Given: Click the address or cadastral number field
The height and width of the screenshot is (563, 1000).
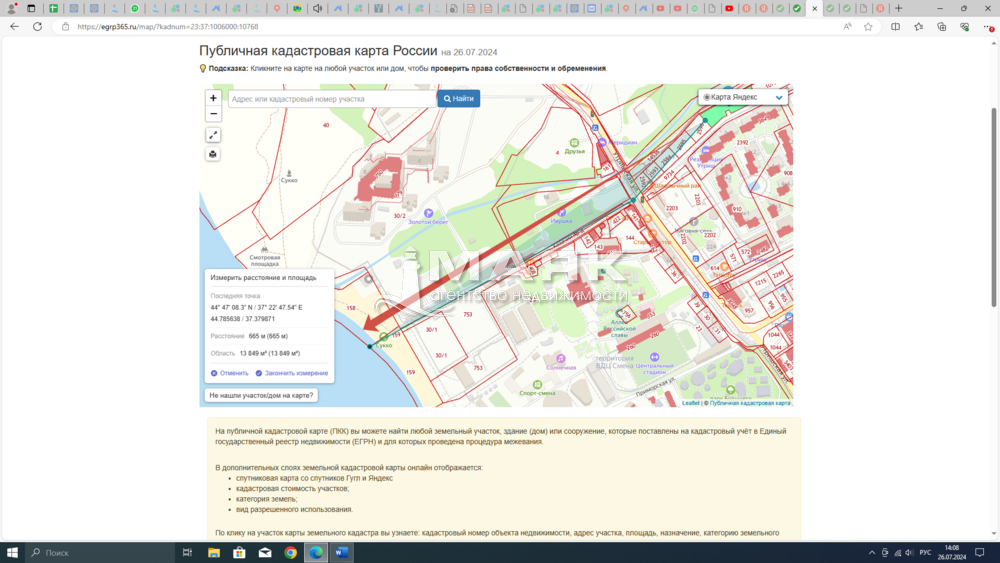Looking at the screenshot, I should [x=332, y=99].
